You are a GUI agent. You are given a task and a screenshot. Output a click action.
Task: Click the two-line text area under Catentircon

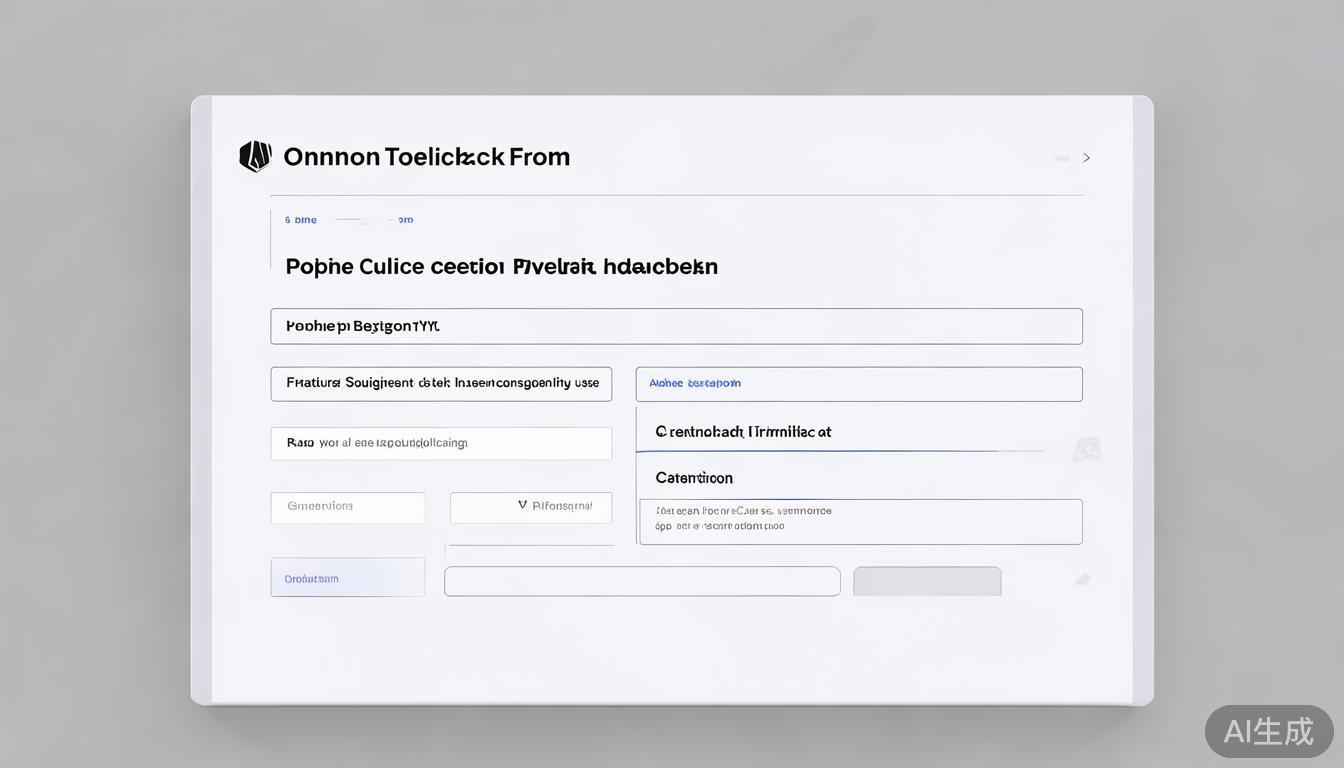pyautogui.click(x=860, y=521)
